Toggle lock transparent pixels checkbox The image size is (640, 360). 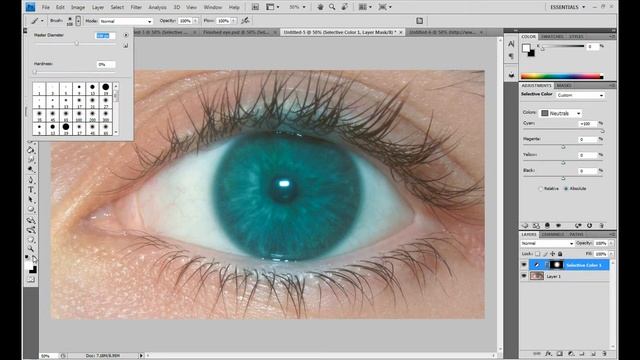coord(538,253)
